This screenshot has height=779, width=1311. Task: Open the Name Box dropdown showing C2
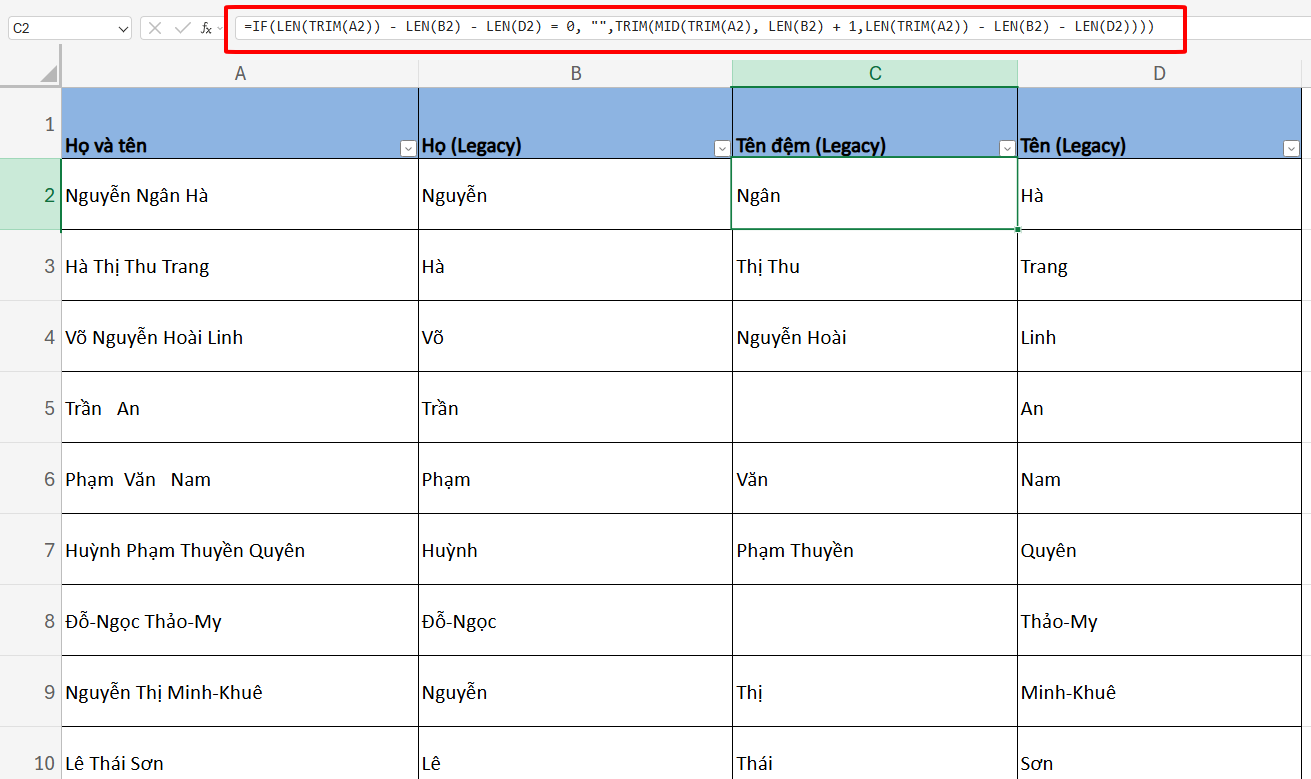[x=122, y=27]
